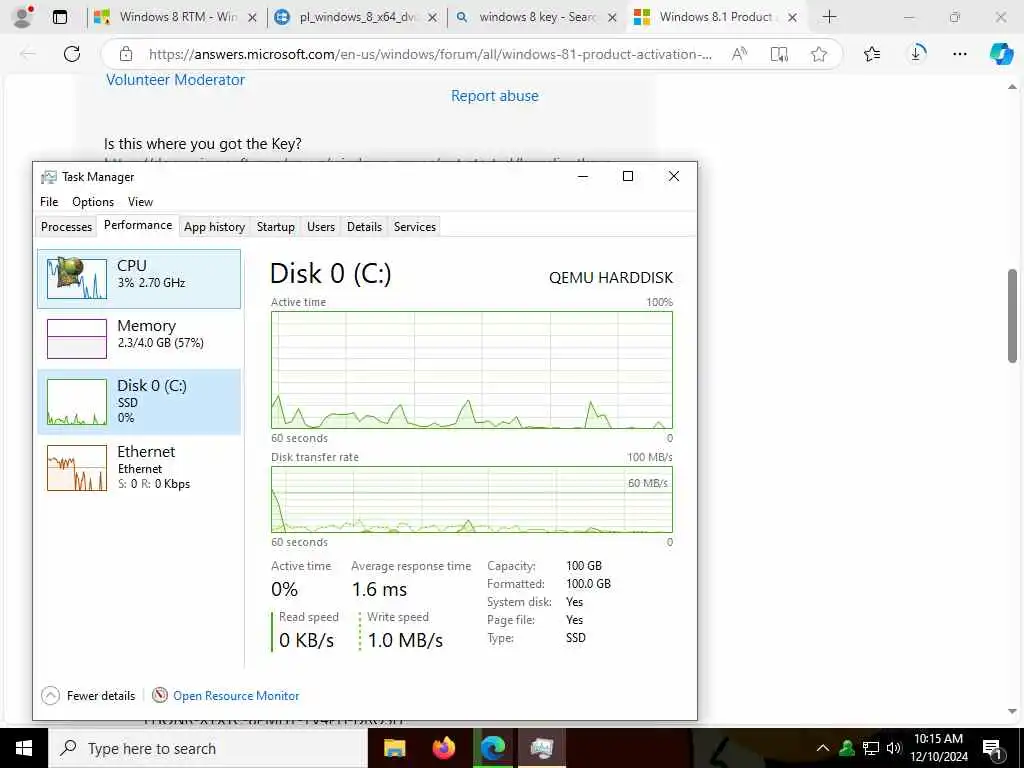View site information lock icon
1024x768 pixels.
coord(126,54)
